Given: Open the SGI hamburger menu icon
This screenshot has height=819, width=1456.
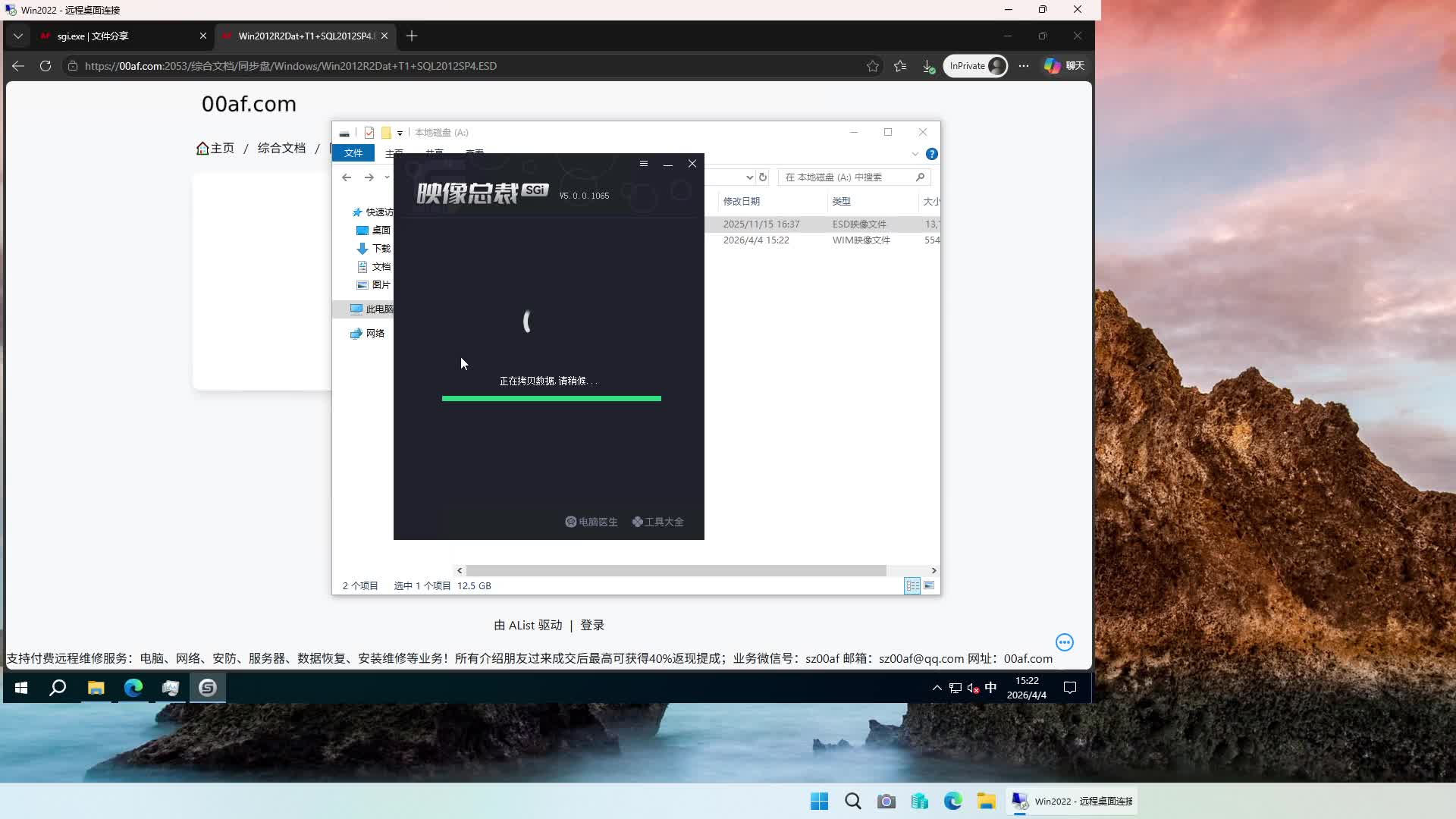Looking at the screenshot, I should tap(643, 164).
